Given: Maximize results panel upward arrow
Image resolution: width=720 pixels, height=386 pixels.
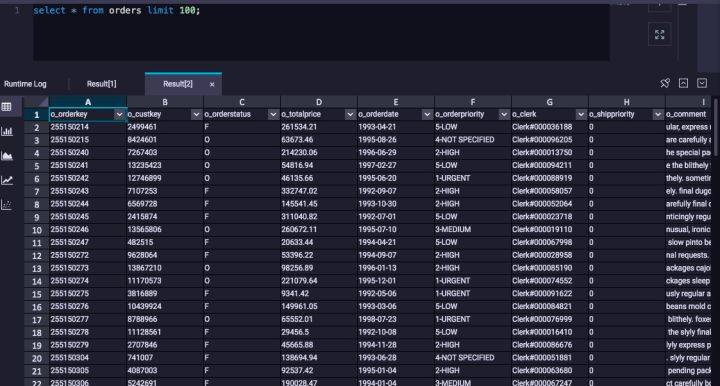Looking at the screenshot, I should coord(683,83).
